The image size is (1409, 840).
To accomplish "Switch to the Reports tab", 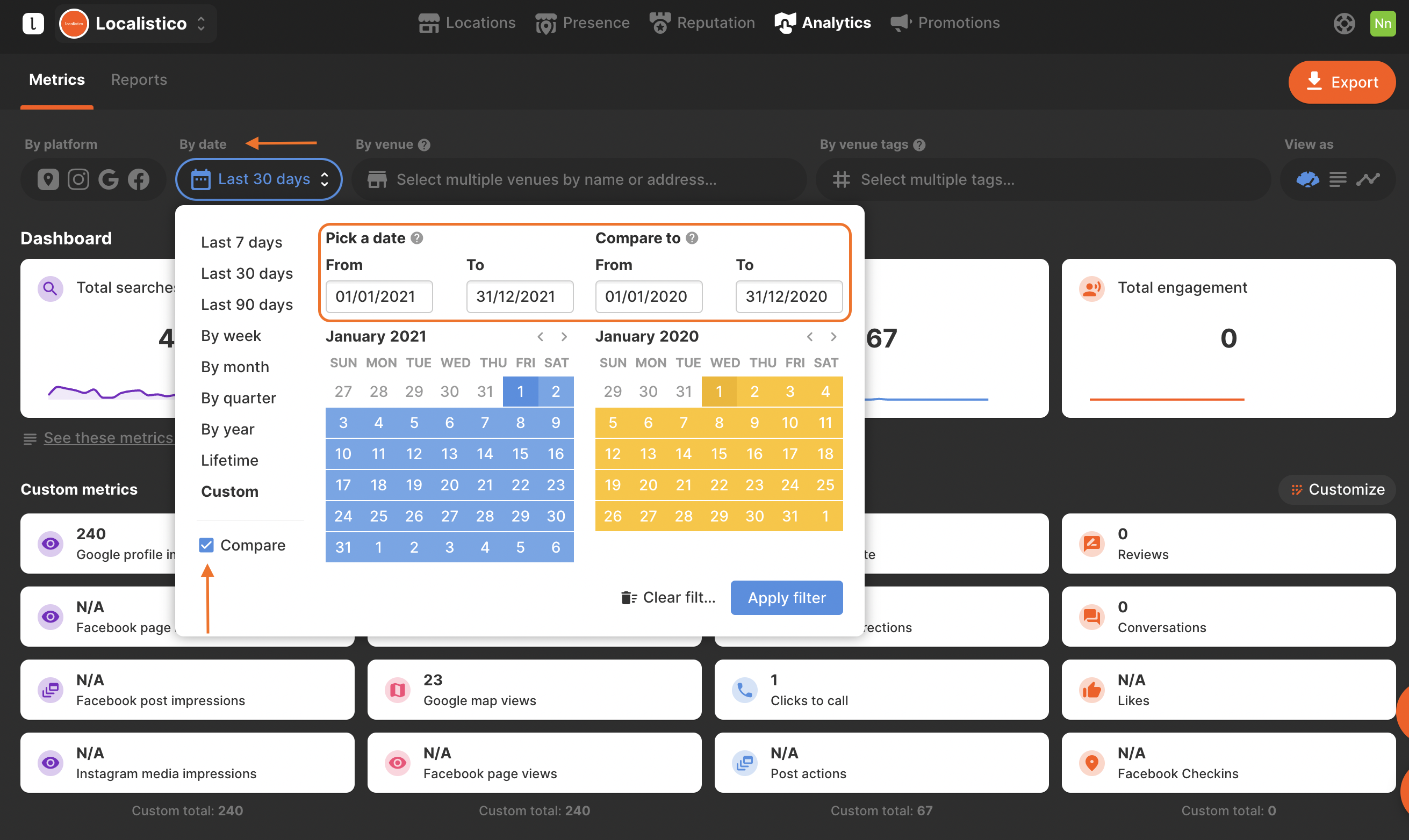I will (139, 79).
